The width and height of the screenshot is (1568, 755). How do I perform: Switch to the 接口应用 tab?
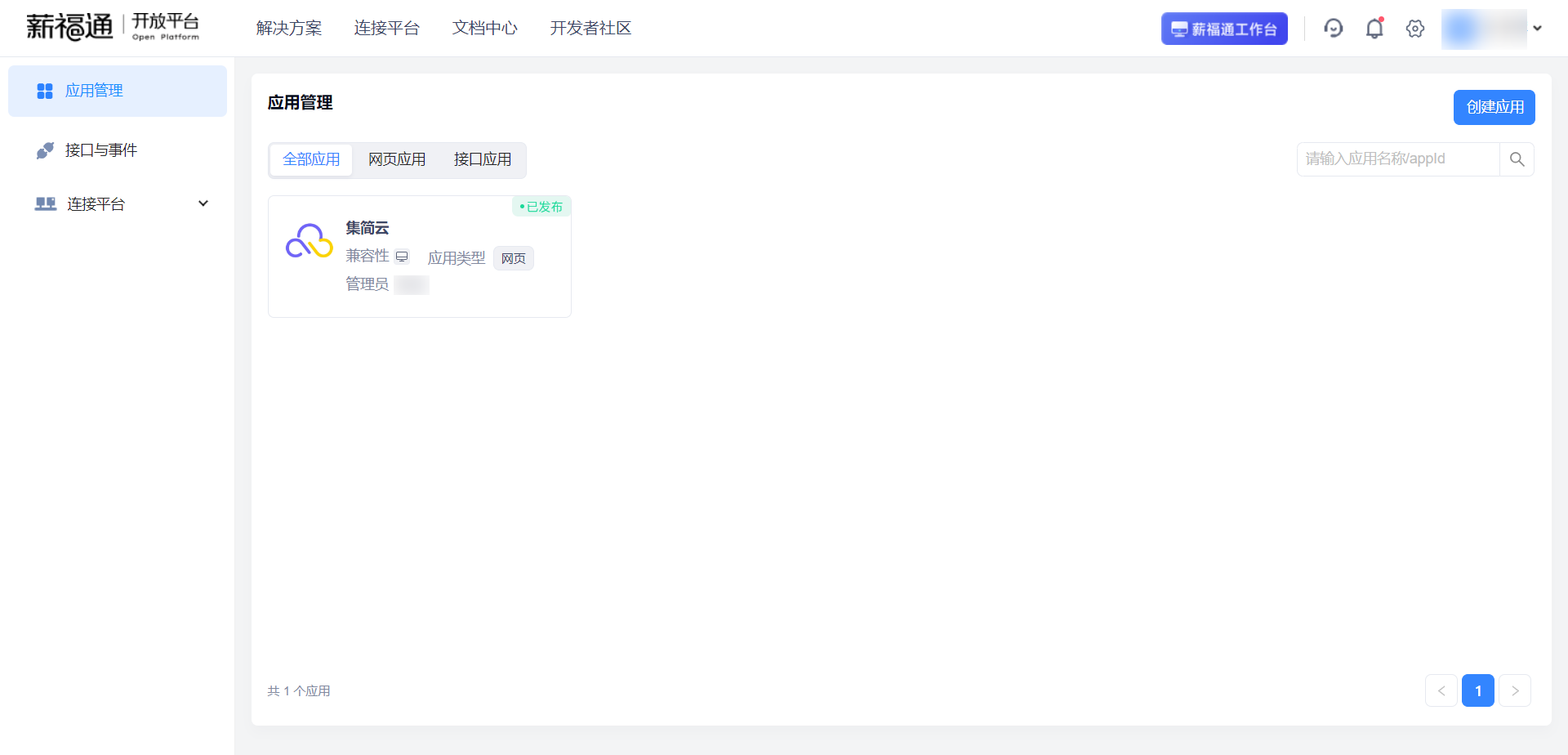[x=483, y=159]
